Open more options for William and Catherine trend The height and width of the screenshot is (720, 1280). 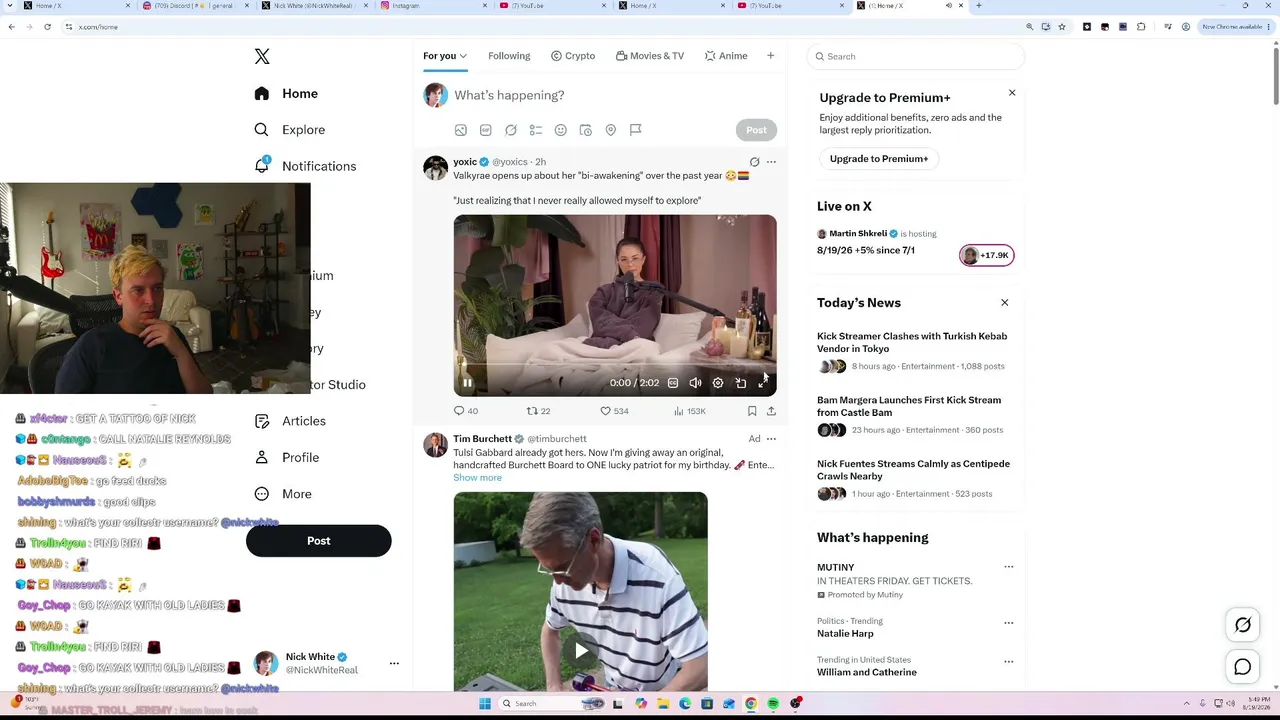(x=1008, y=662)
